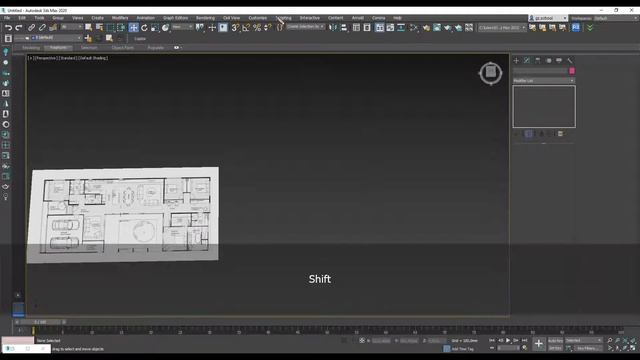
Task: Open the named selection sets dropdown
Action: click(x=305, y=27)
